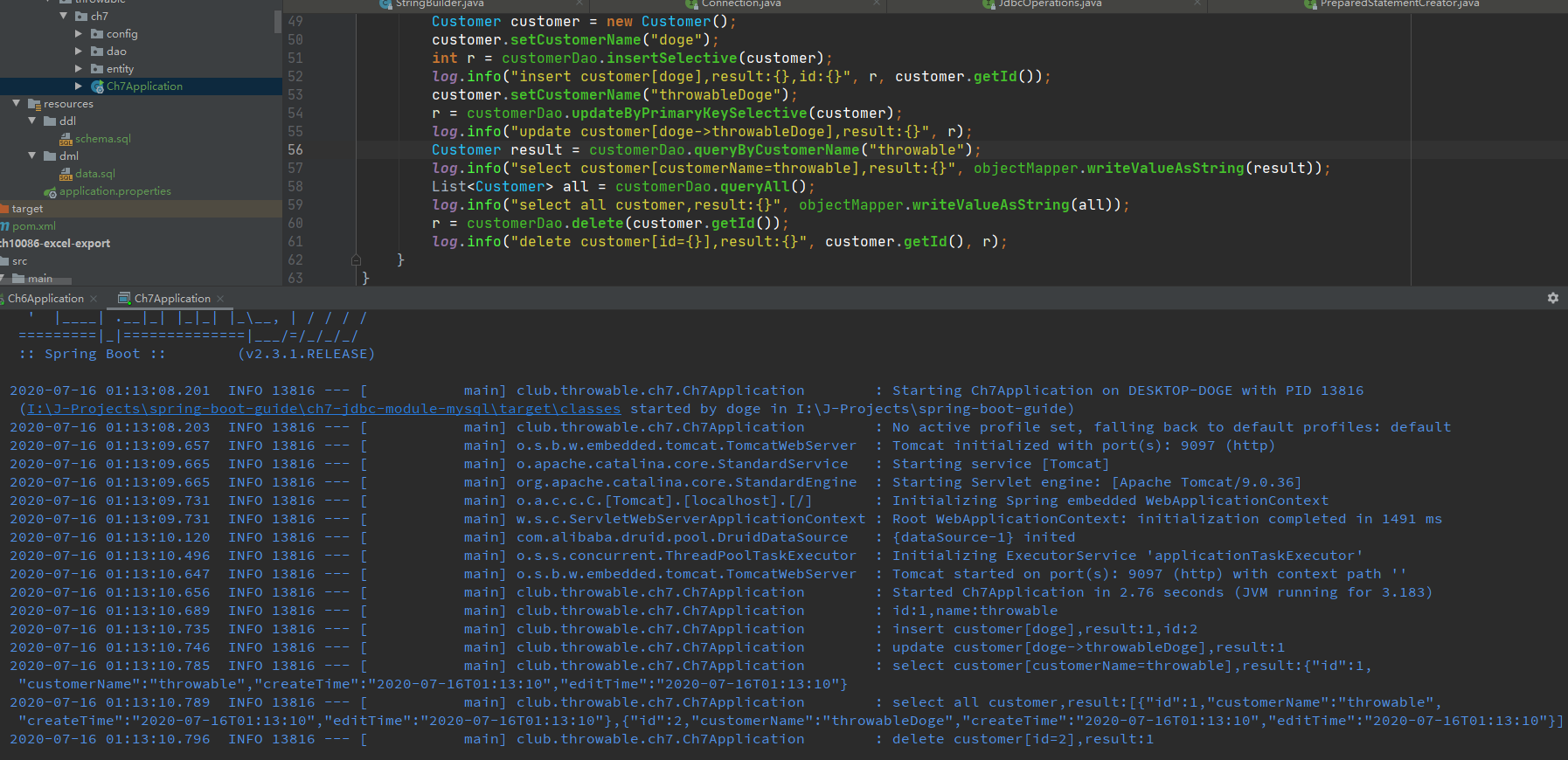The image size is (1568, 760).
Task: Click line number 56 in gutter
Action: 295,150
